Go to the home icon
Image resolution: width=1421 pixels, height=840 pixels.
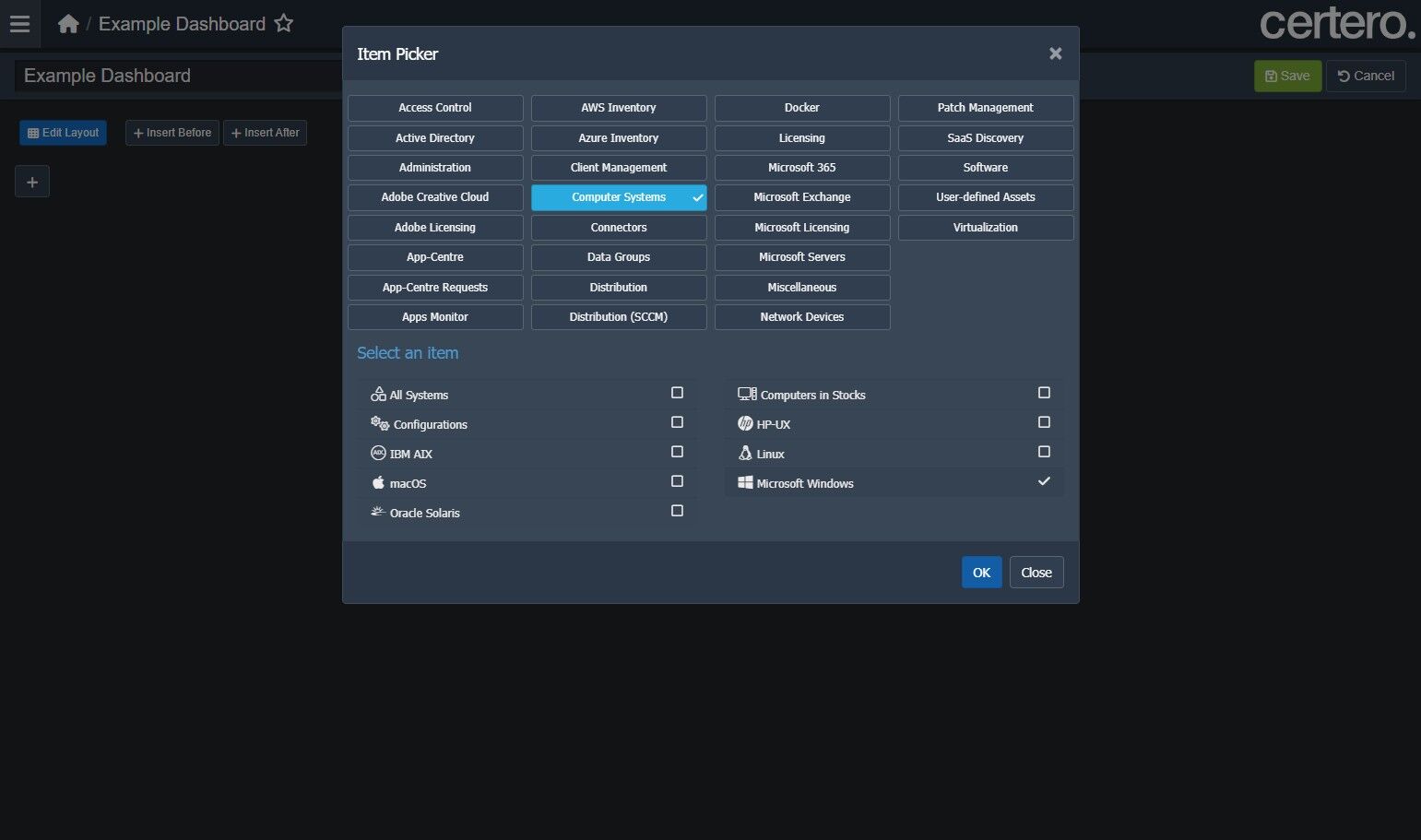tap(68, 24)
